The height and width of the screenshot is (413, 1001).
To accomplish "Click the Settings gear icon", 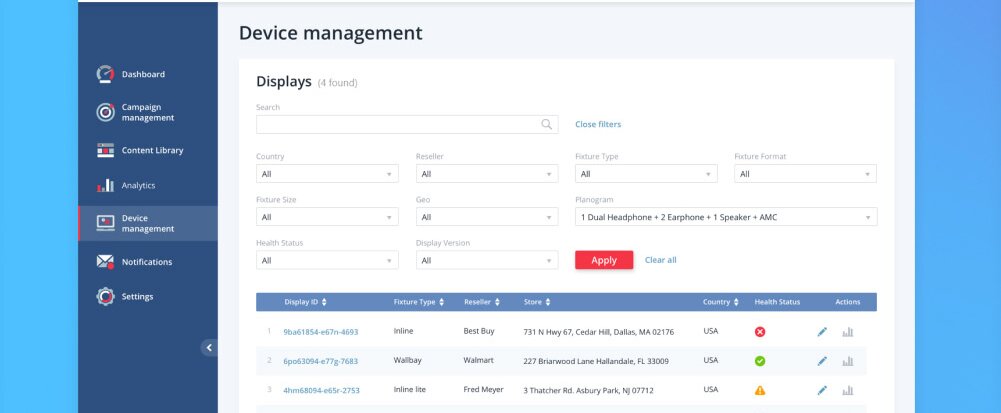I will tap(105, 296).
